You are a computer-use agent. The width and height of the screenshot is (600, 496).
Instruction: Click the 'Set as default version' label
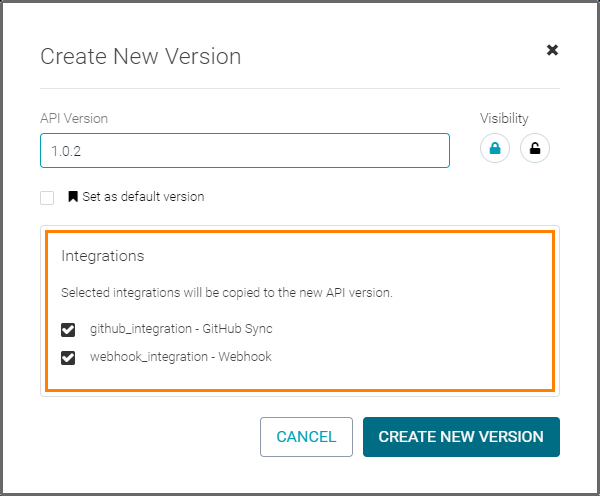click(143, 197)
